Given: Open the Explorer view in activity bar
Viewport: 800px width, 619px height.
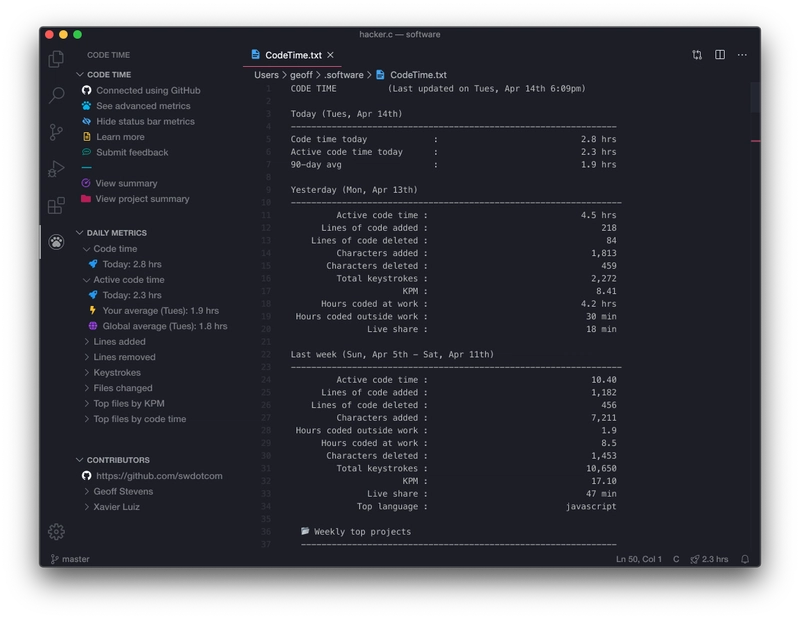Looking at the screenshot, I should (56, 59).
